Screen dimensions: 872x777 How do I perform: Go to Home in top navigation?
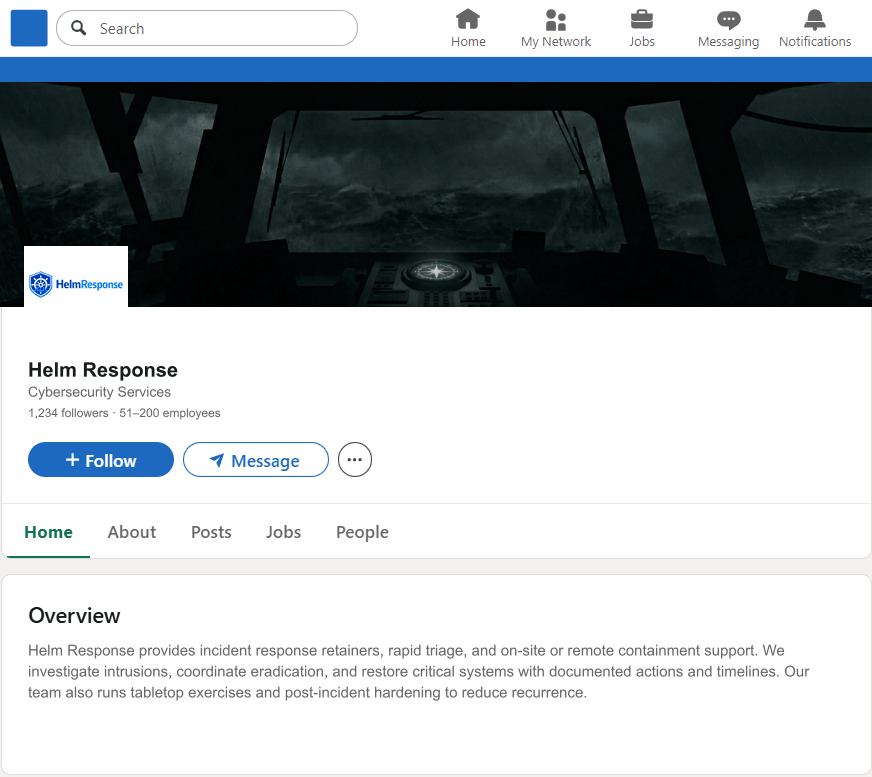click(x=468, y=28)
